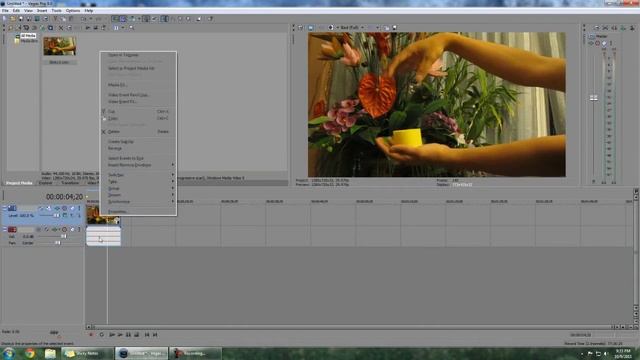Click the timeline horizontal scrollbar
Screen dimensions: 640x360
(x=353, y=327)
